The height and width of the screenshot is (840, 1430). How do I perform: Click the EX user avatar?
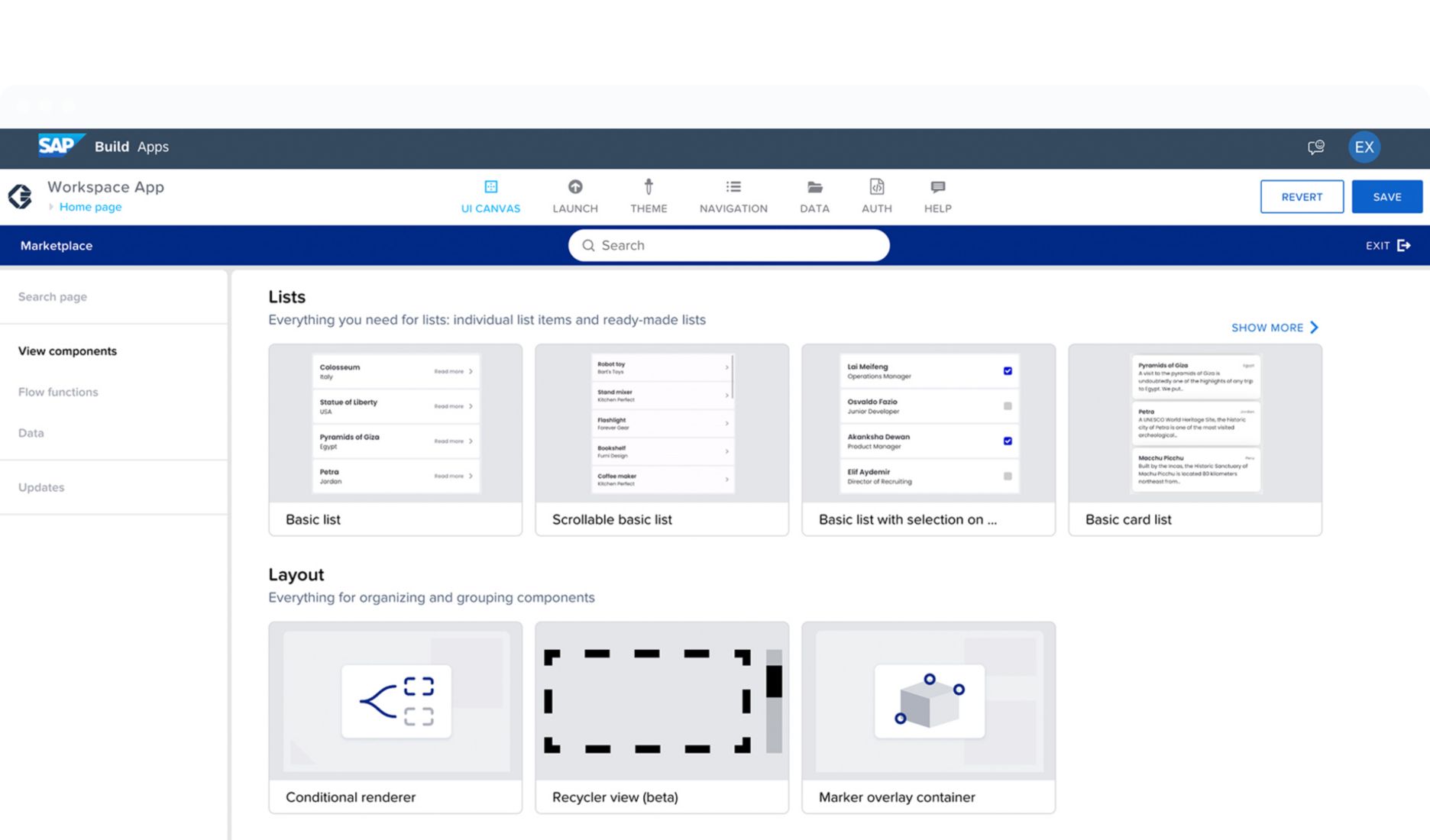coord(1364,147)
